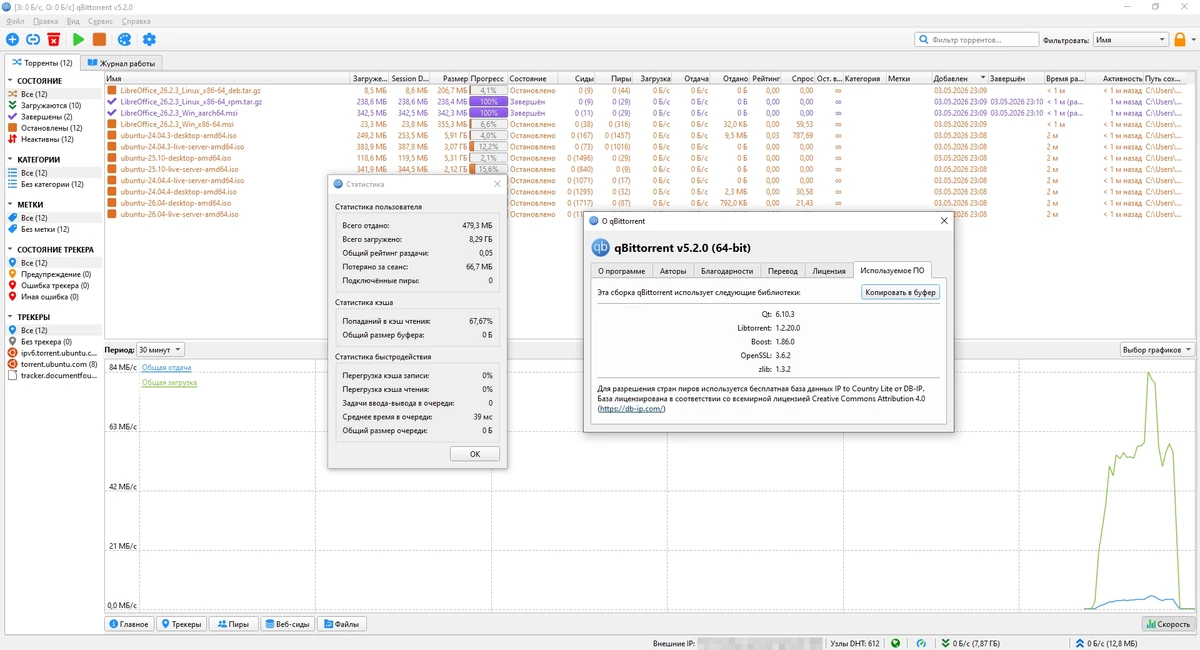Screen dimensions: 1200x650
Task: Select the tracker.documentfou... tracker entry
Action: (52, 376)
